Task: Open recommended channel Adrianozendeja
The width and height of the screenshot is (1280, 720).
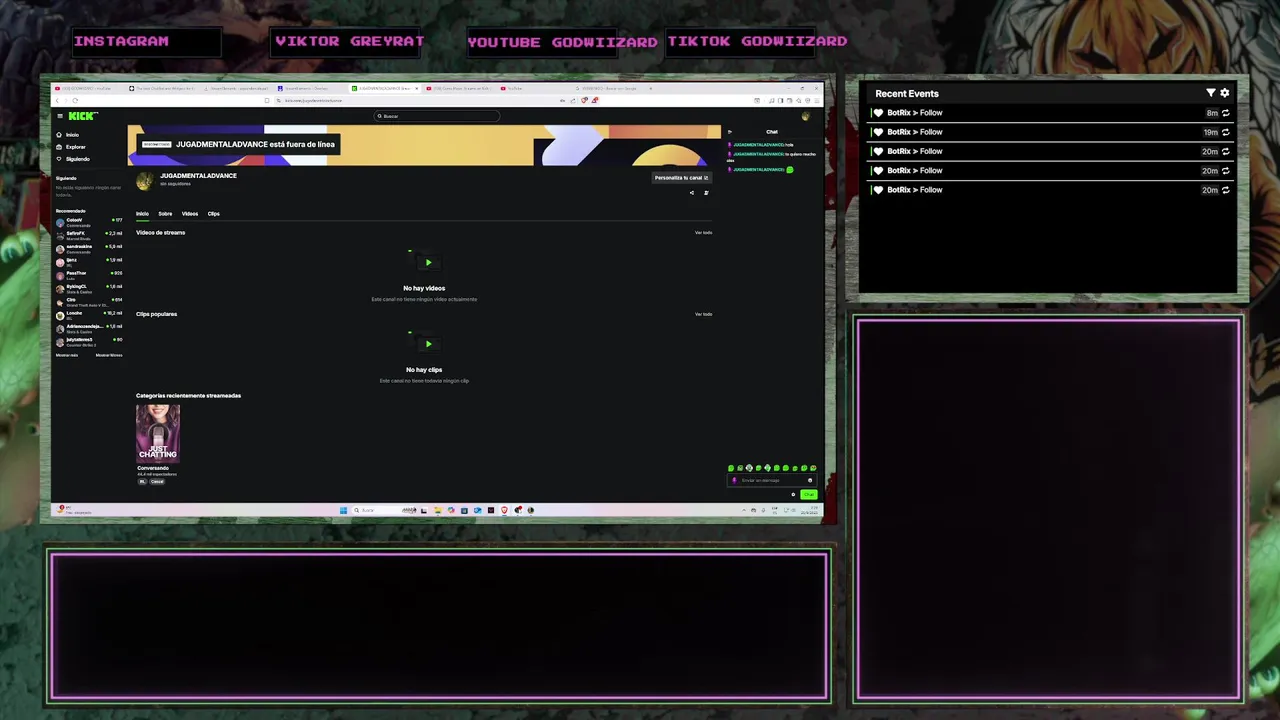Action: click(88, 328)
